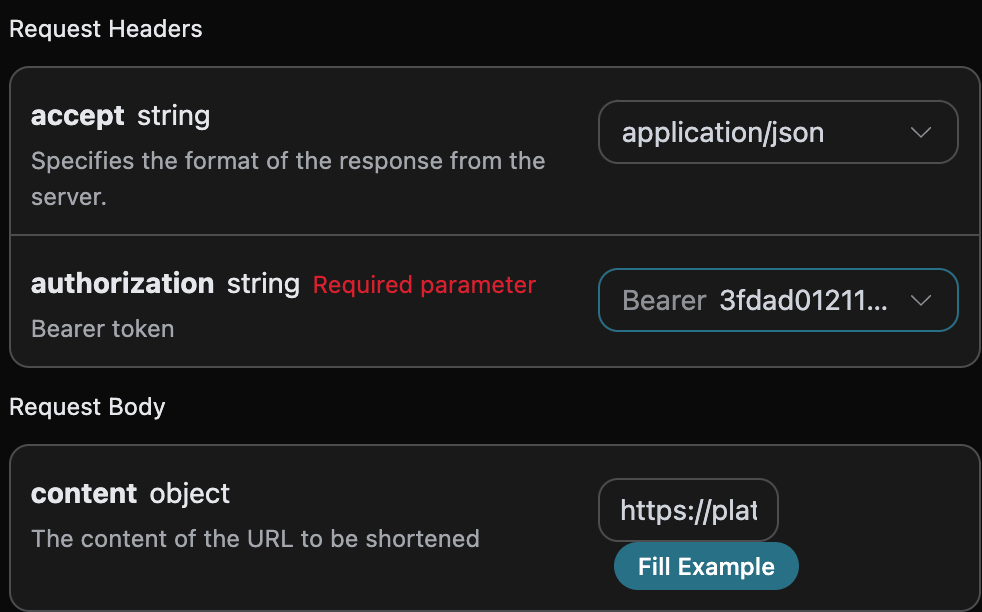Click the content URL input field

[688, 511]
